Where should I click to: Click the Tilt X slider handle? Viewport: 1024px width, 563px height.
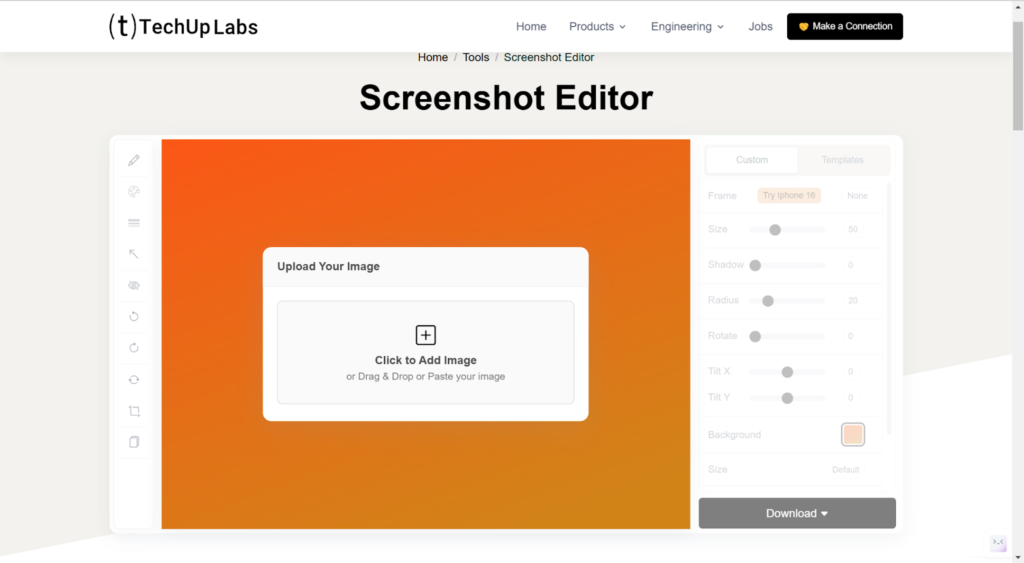coord(788,372)
